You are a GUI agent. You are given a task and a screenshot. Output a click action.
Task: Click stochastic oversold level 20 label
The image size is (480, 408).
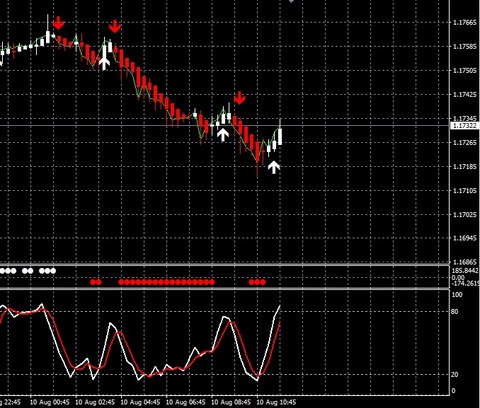[455, 375]
